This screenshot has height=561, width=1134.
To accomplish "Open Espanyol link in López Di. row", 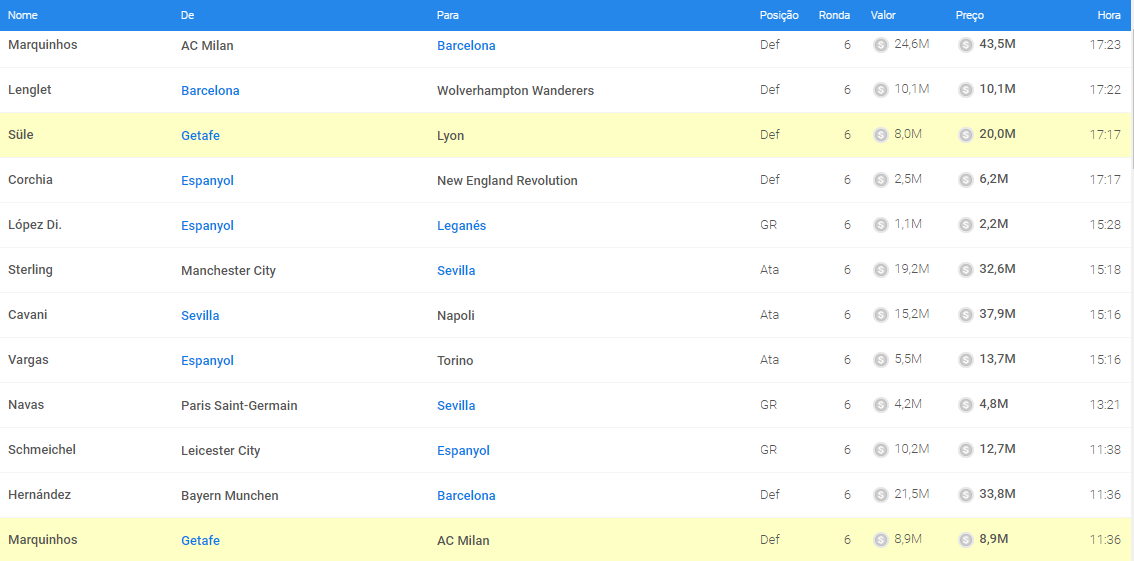I will [208, 226].
